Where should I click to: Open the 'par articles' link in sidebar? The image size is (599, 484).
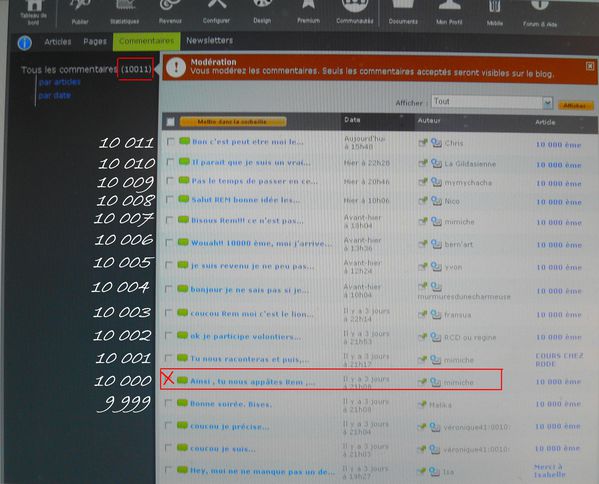pyautogui.click(x=60, y=82)
